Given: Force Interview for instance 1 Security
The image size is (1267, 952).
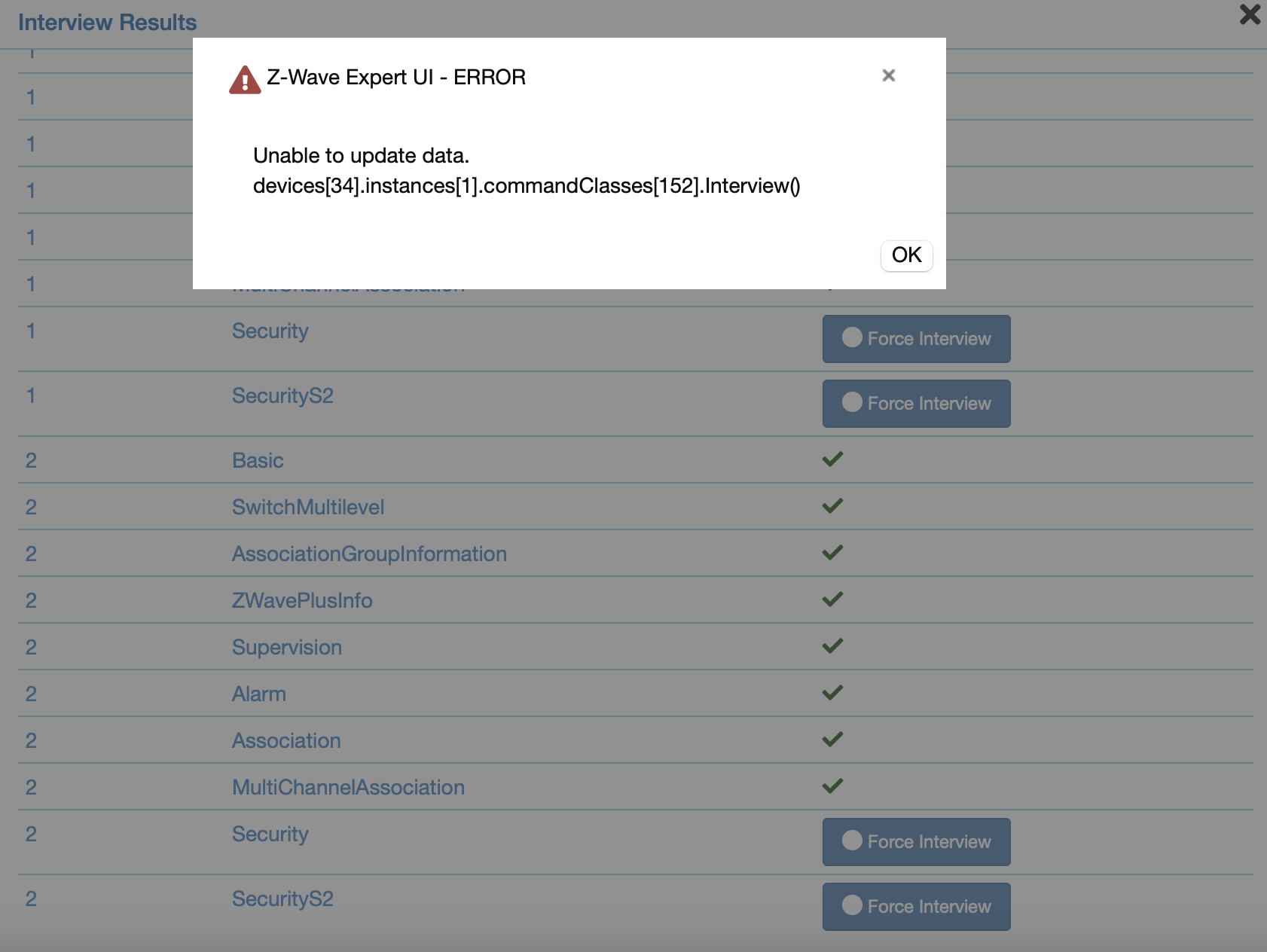Looking at the screenshot, I should (x=916, y=339).
